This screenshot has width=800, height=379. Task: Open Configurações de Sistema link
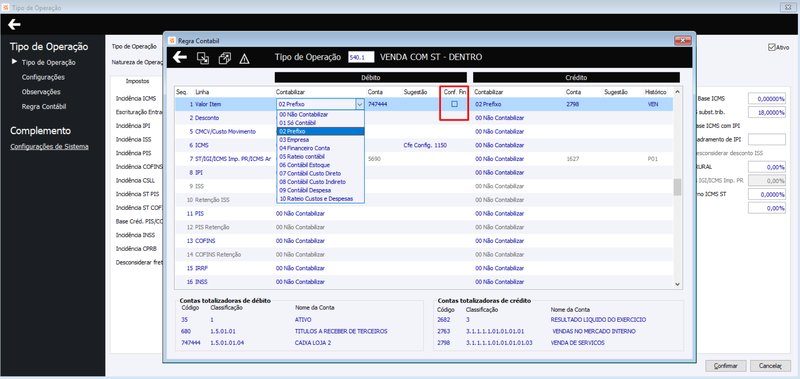49,146
